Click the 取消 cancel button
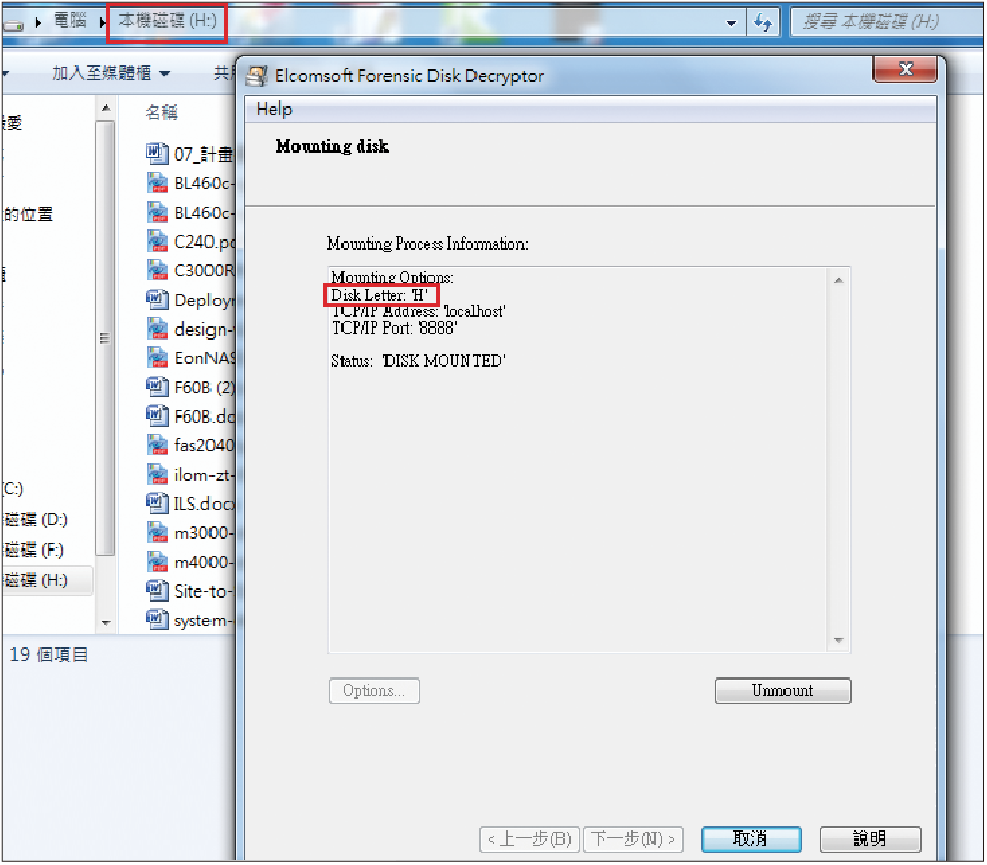 751,839
